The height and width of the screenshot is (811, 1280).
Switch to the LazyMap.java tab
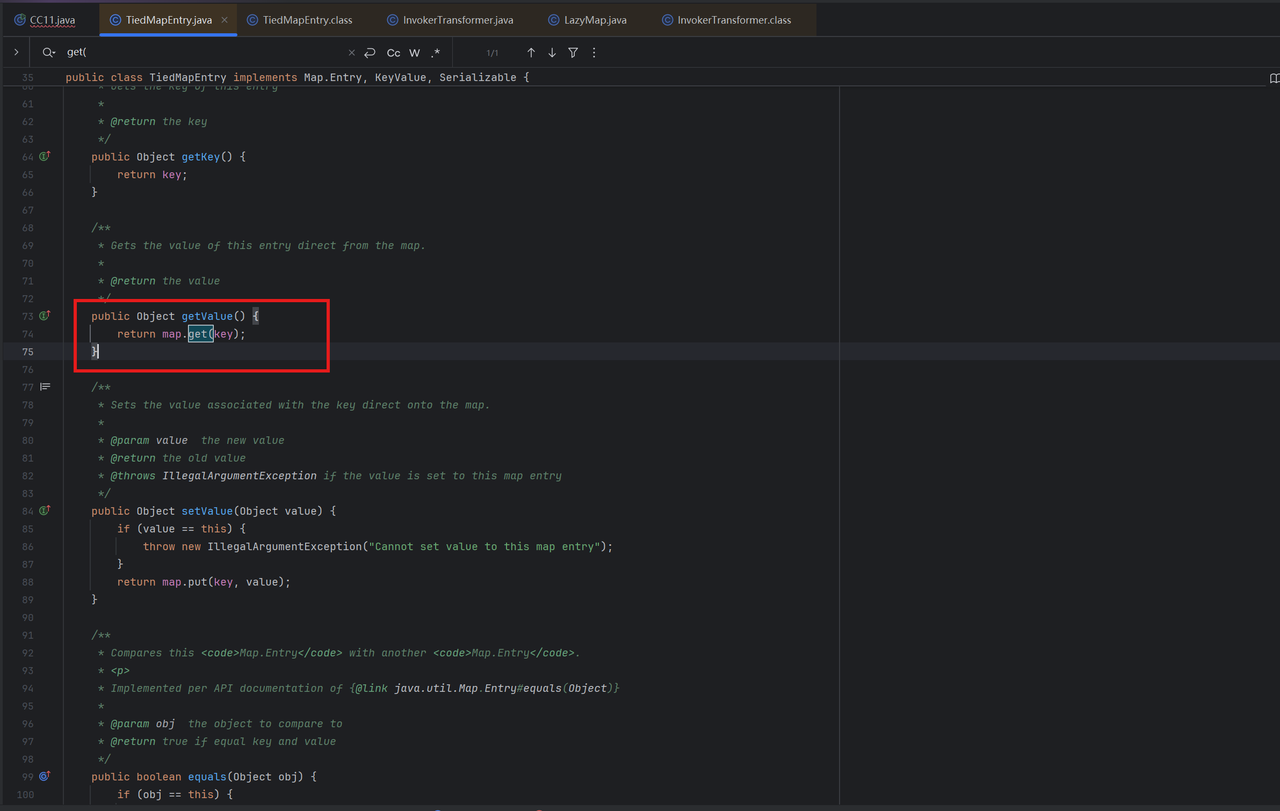click(x=594, y=20)
